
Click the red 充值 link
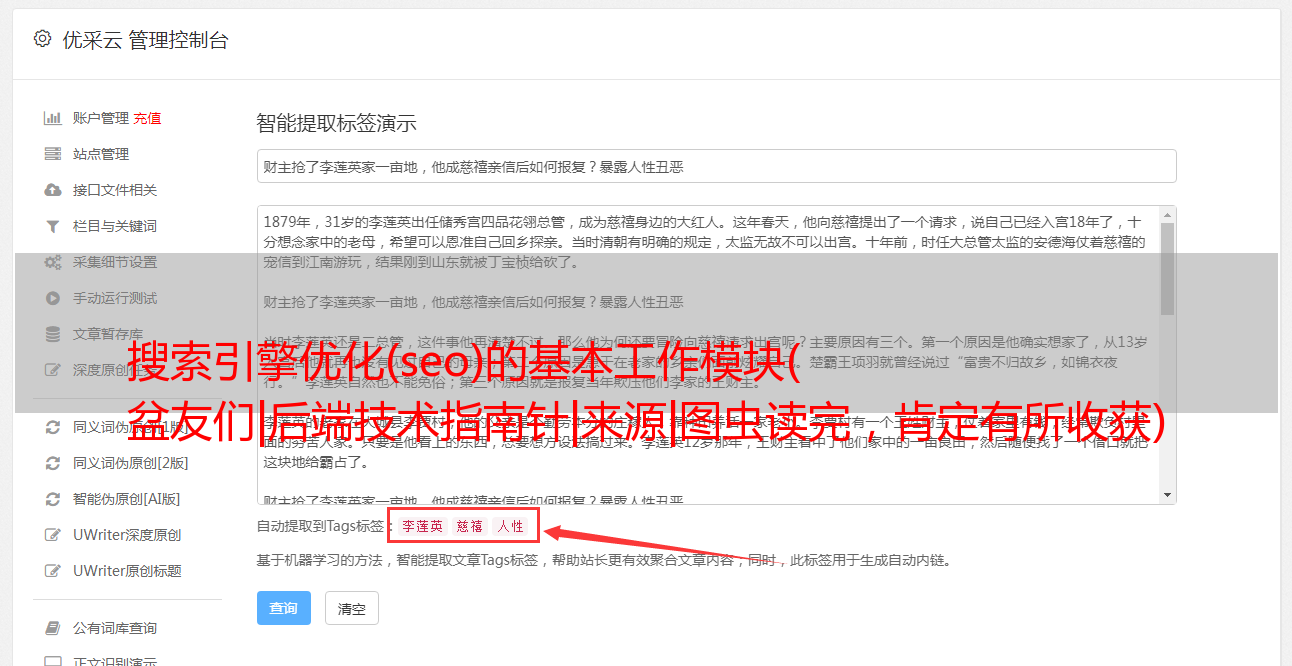click(147, 118)
